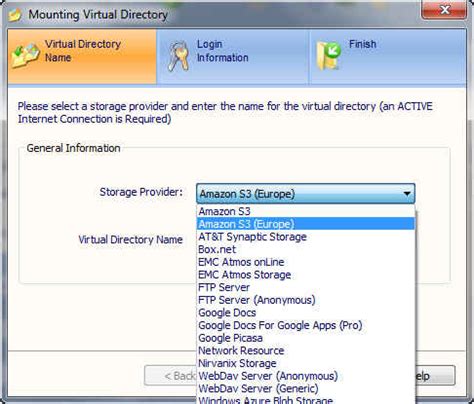Click the Finish folder icon

(x=328, y=56)
